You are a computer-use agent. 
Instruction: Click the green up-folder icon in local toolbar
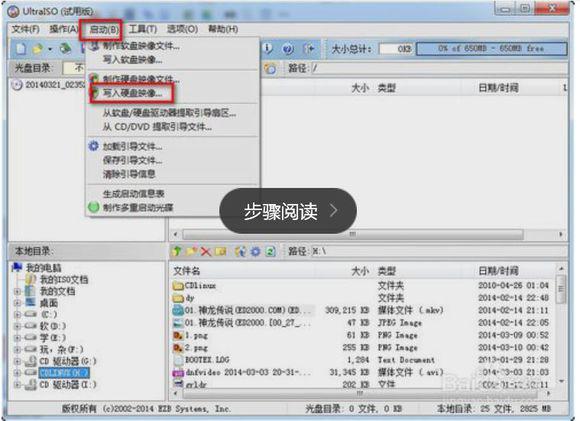[177, 252]
